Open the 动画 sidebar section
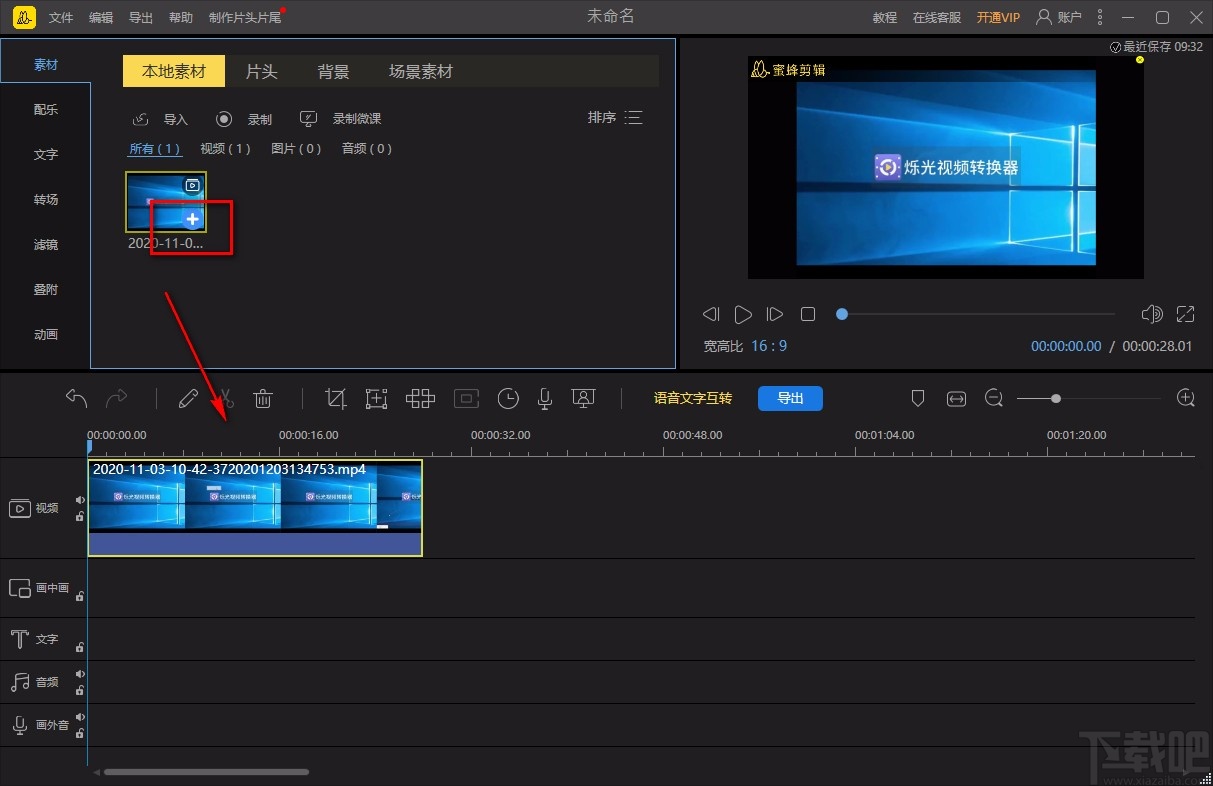This screenshot has height=786, width=1213. click(x=46, y=334)
